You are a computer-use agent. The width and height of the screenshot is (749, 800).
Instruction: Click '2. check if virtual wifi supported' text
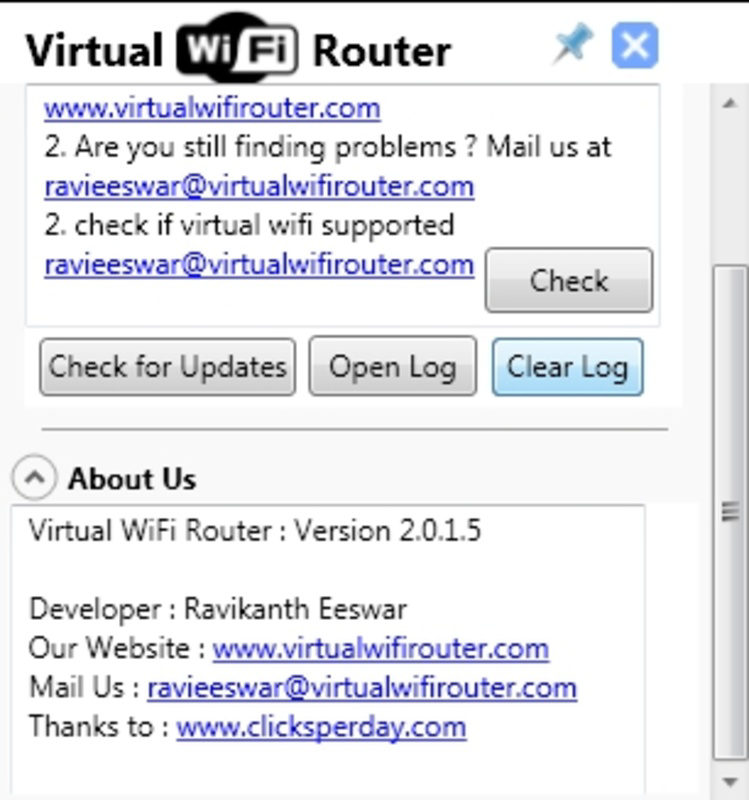(249, 226)
